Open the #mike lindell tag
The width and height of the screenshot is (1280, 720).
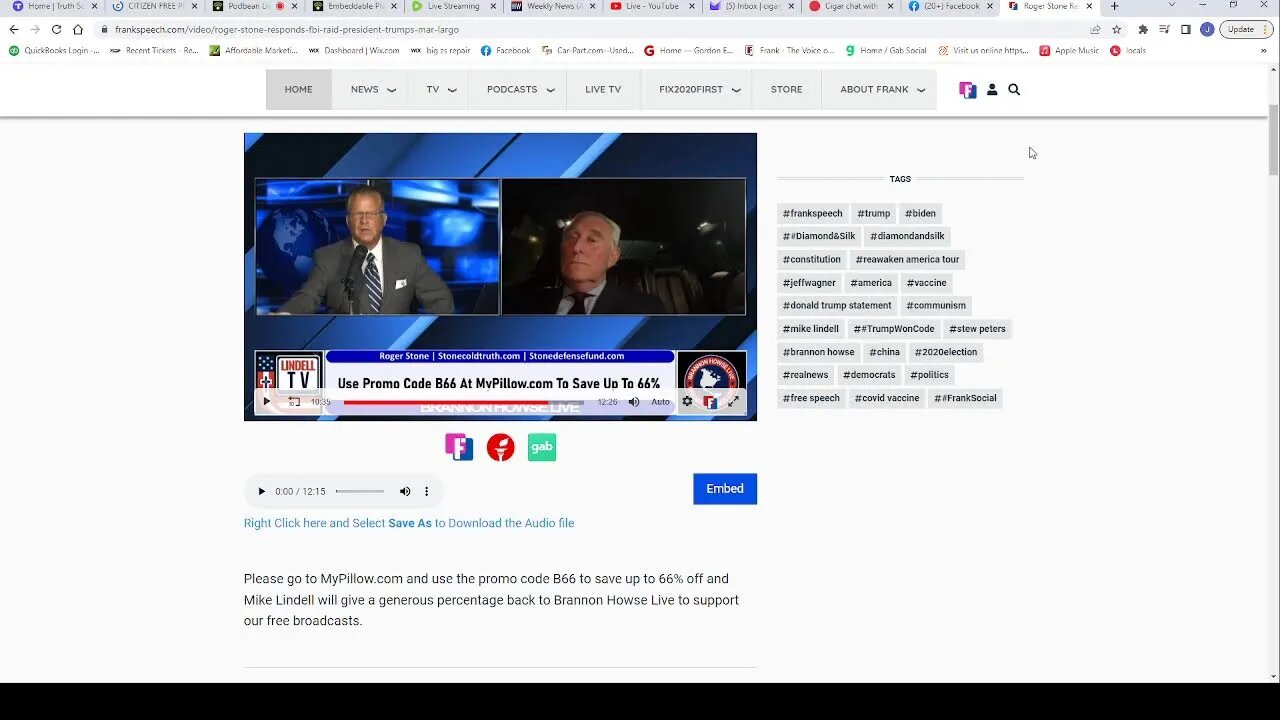(x=810, y=329)
